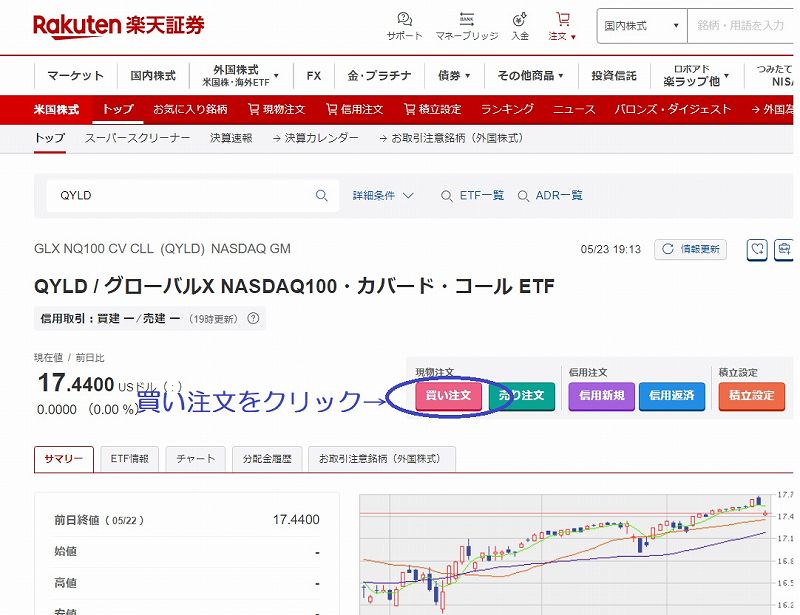Click the deposit (入金) icon
This screenshot has height=615, width=800.
520,26
